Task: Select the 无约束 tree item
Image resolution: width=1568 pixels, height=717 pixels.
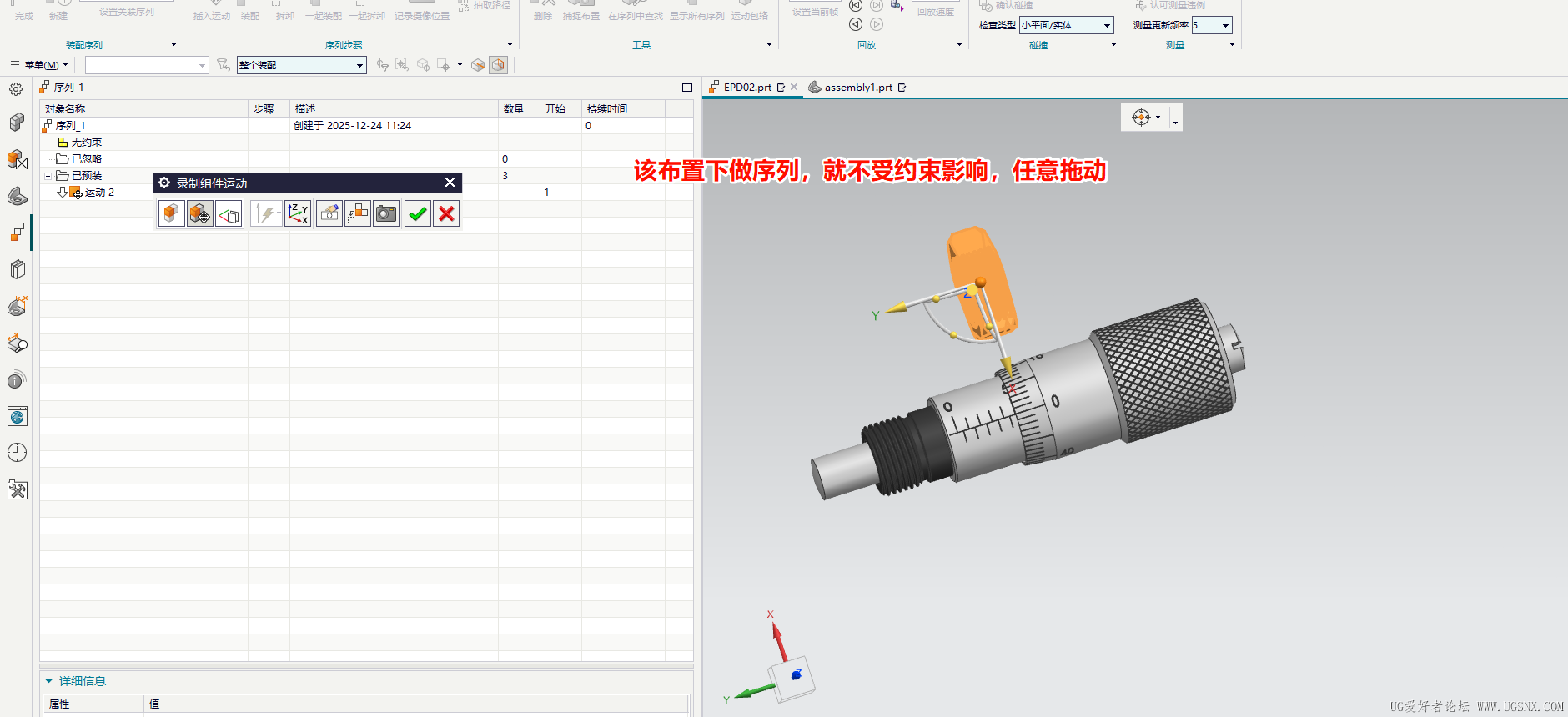Action: (86, 143)
